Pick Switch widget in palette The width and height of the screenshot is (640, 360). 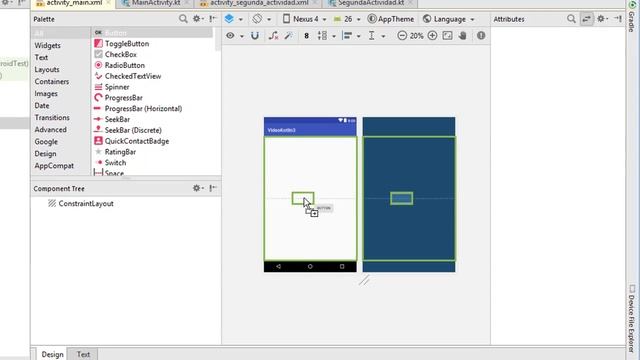click(115, 162)
